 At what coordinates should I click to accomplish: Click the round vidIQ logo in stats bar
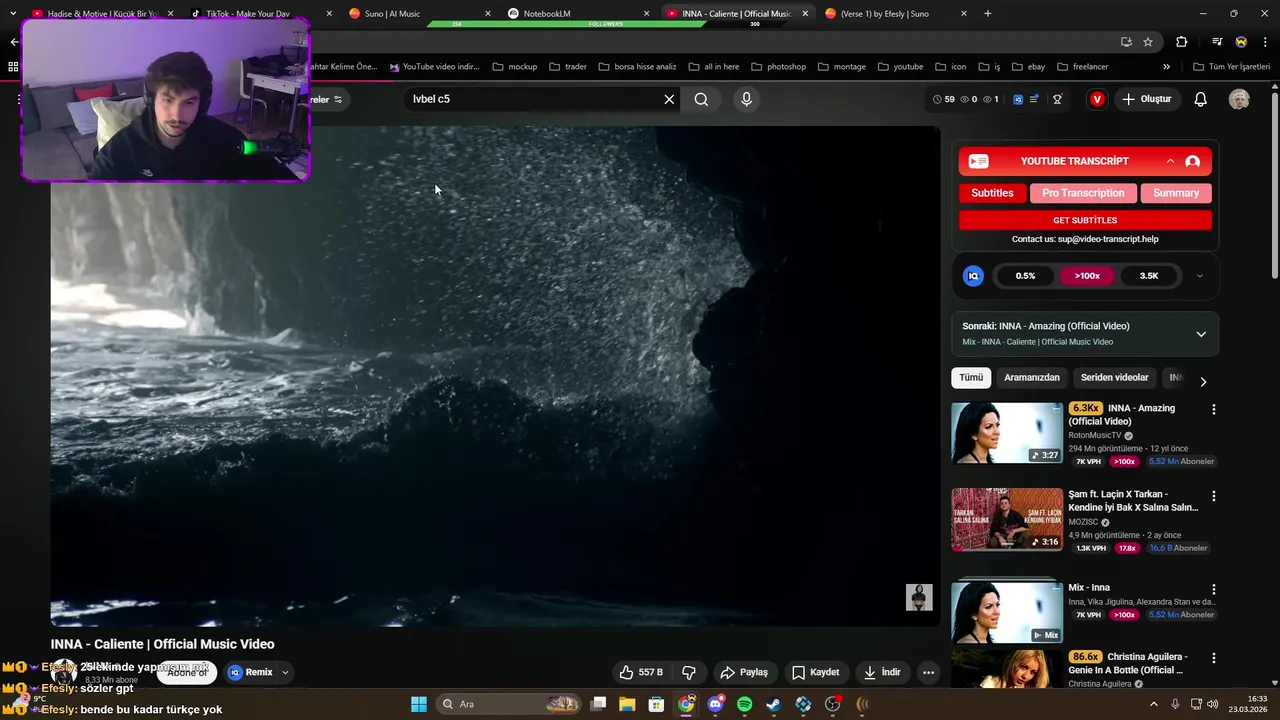(973, 276)
